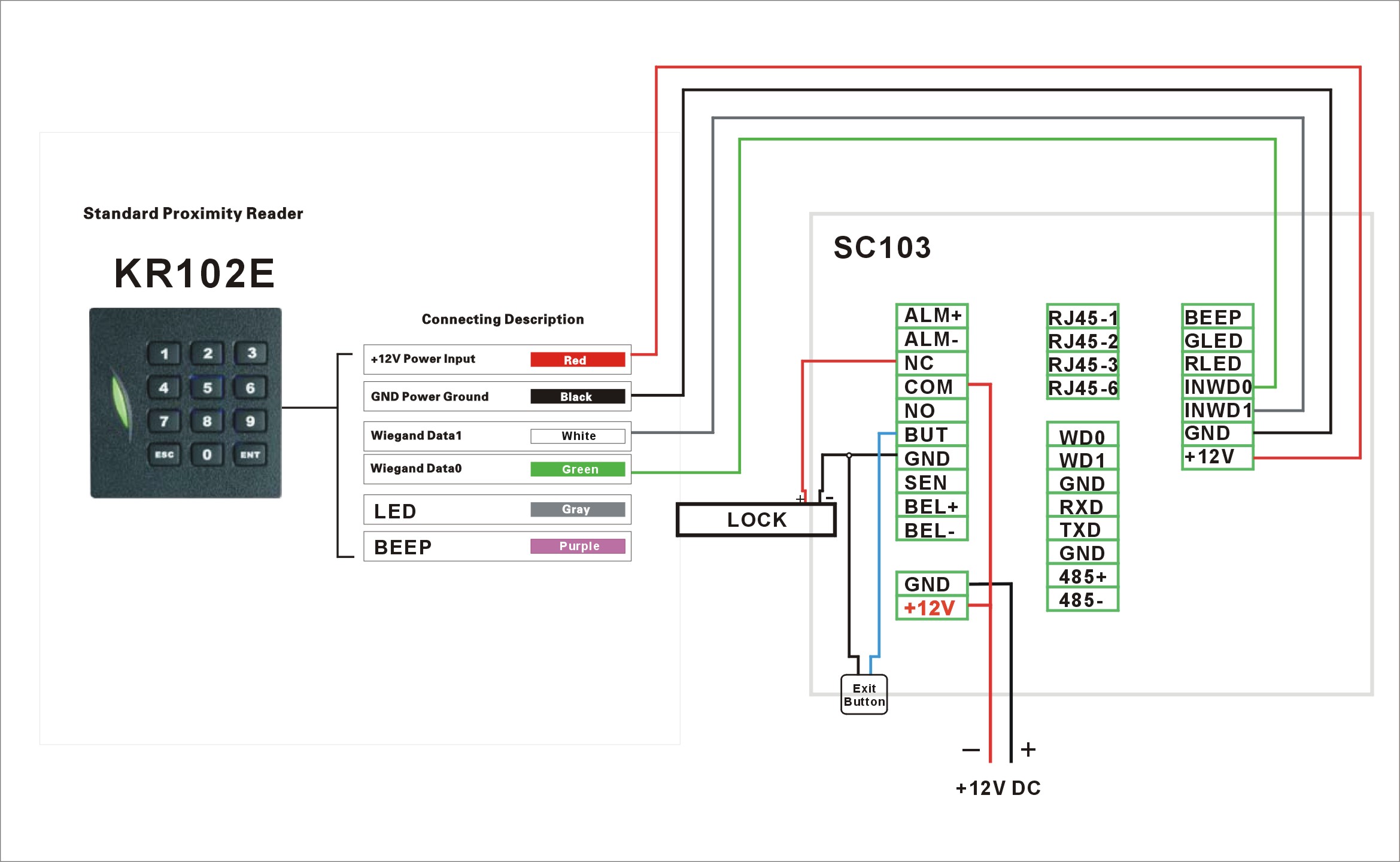Click the red +12V power terminal
This screenshot has height=862, width=1400.
(x=932, y=608)
